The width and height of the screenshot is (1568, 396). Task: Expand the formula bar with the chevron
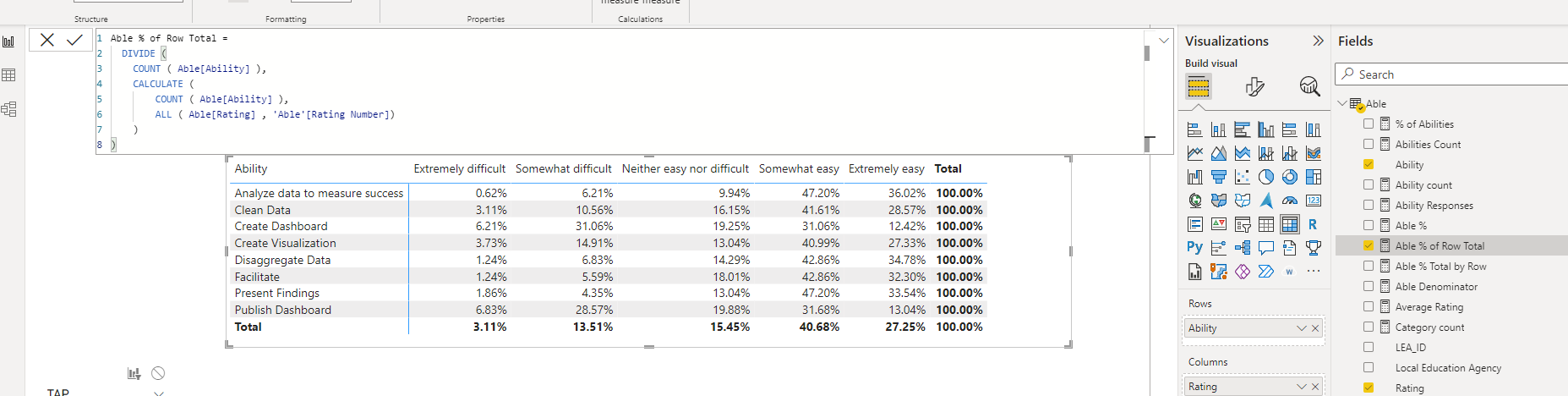pos(1164,40)
